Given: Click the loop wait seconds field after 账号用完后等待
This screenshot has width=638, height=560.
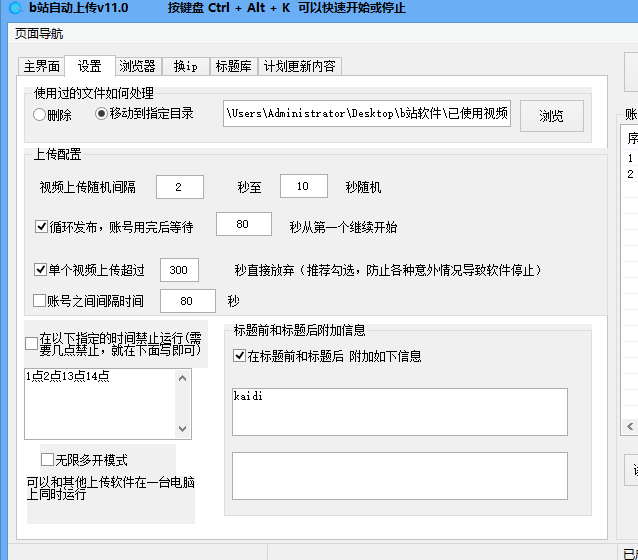Looking at the screenshot, I should (243, 224).
